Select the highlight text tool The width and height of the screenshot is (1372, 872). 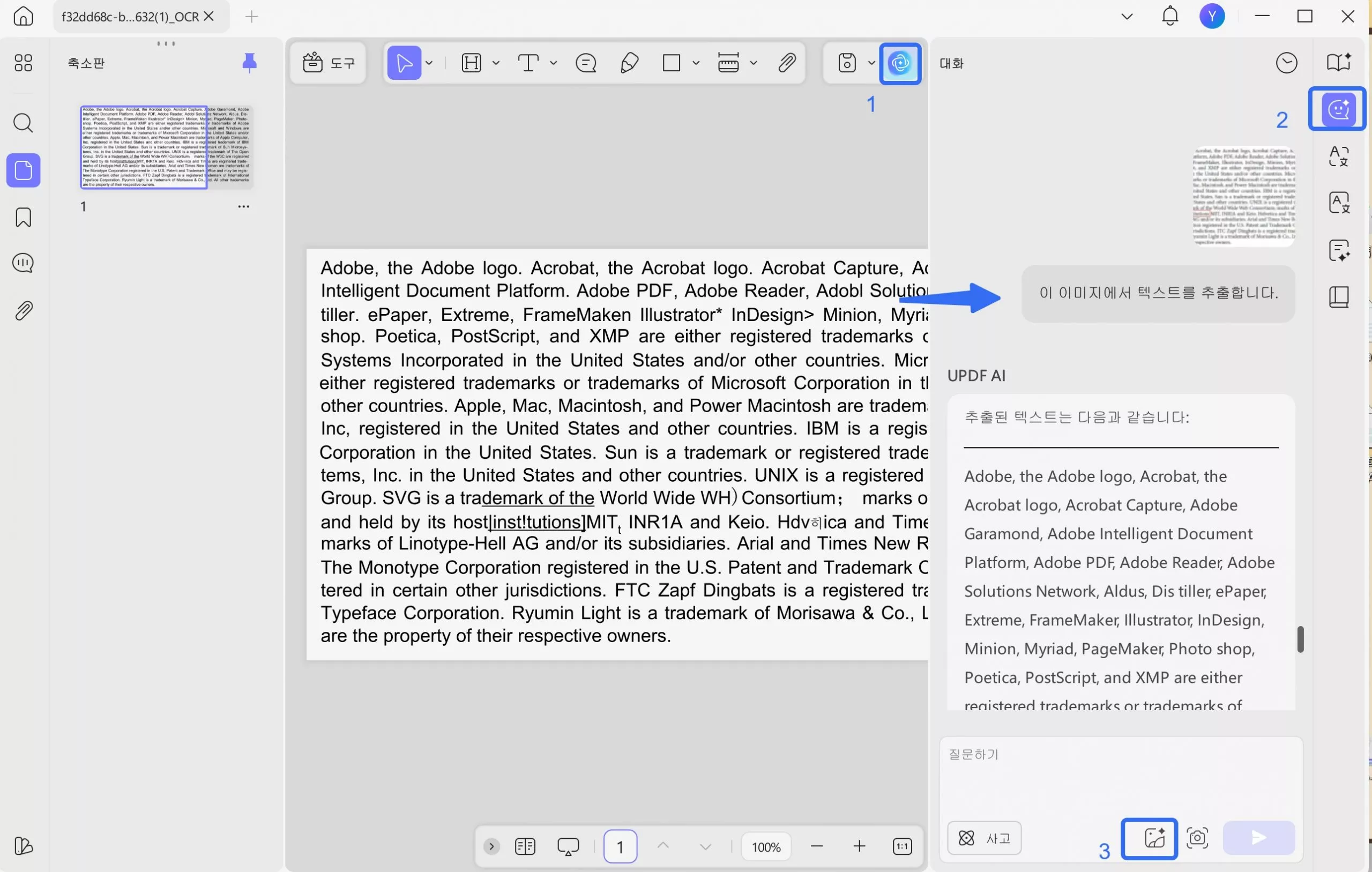[x=471, y=63]
